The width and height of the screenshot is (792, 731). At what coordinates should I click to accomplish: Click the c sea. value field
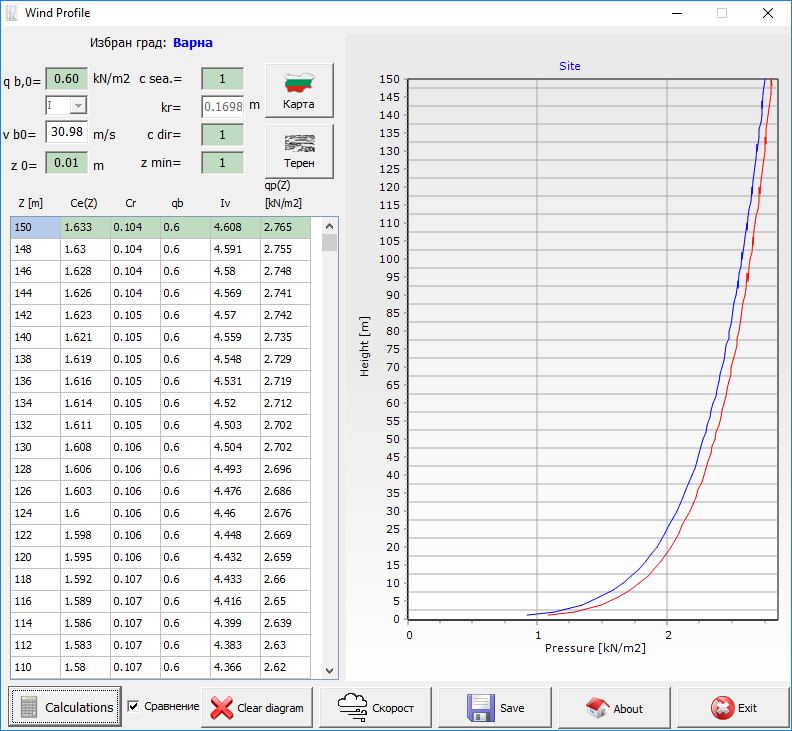(x=222, y=79)
